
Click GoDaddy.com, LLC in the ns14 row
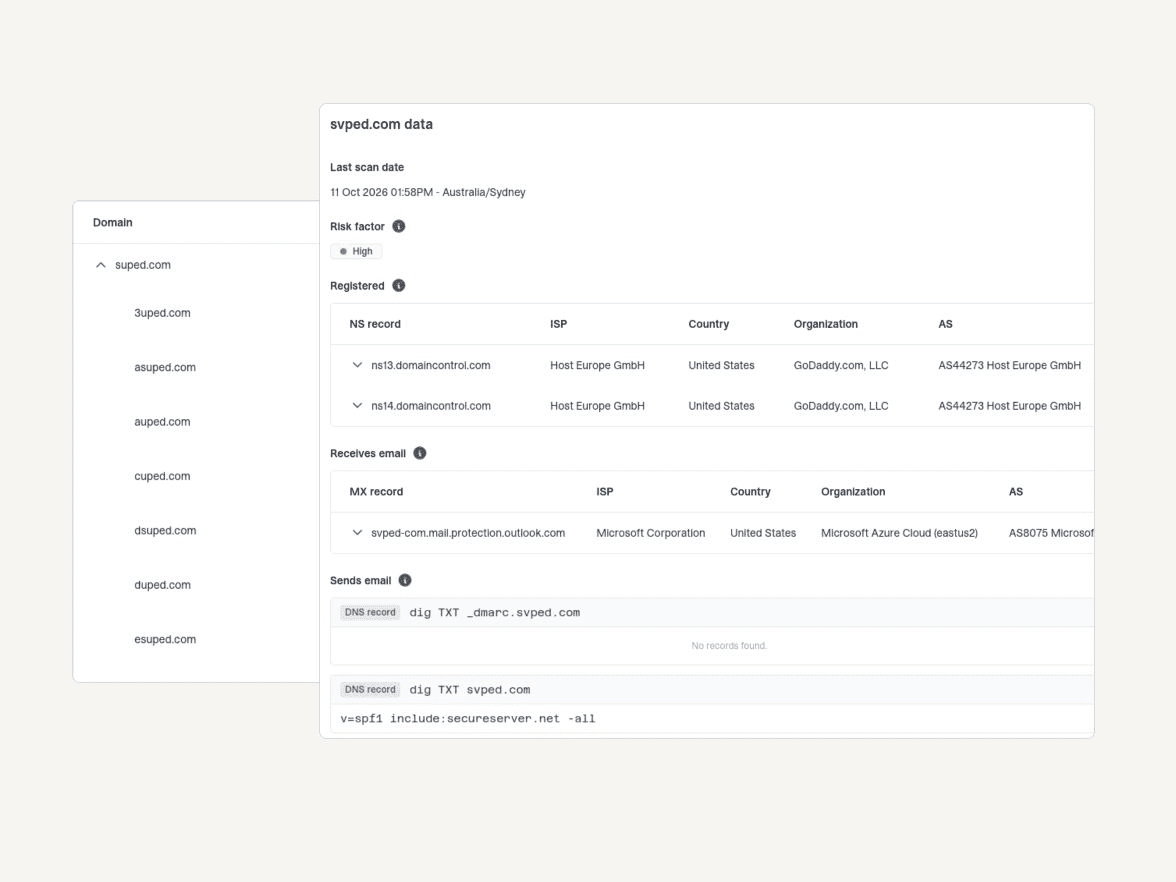841,406
